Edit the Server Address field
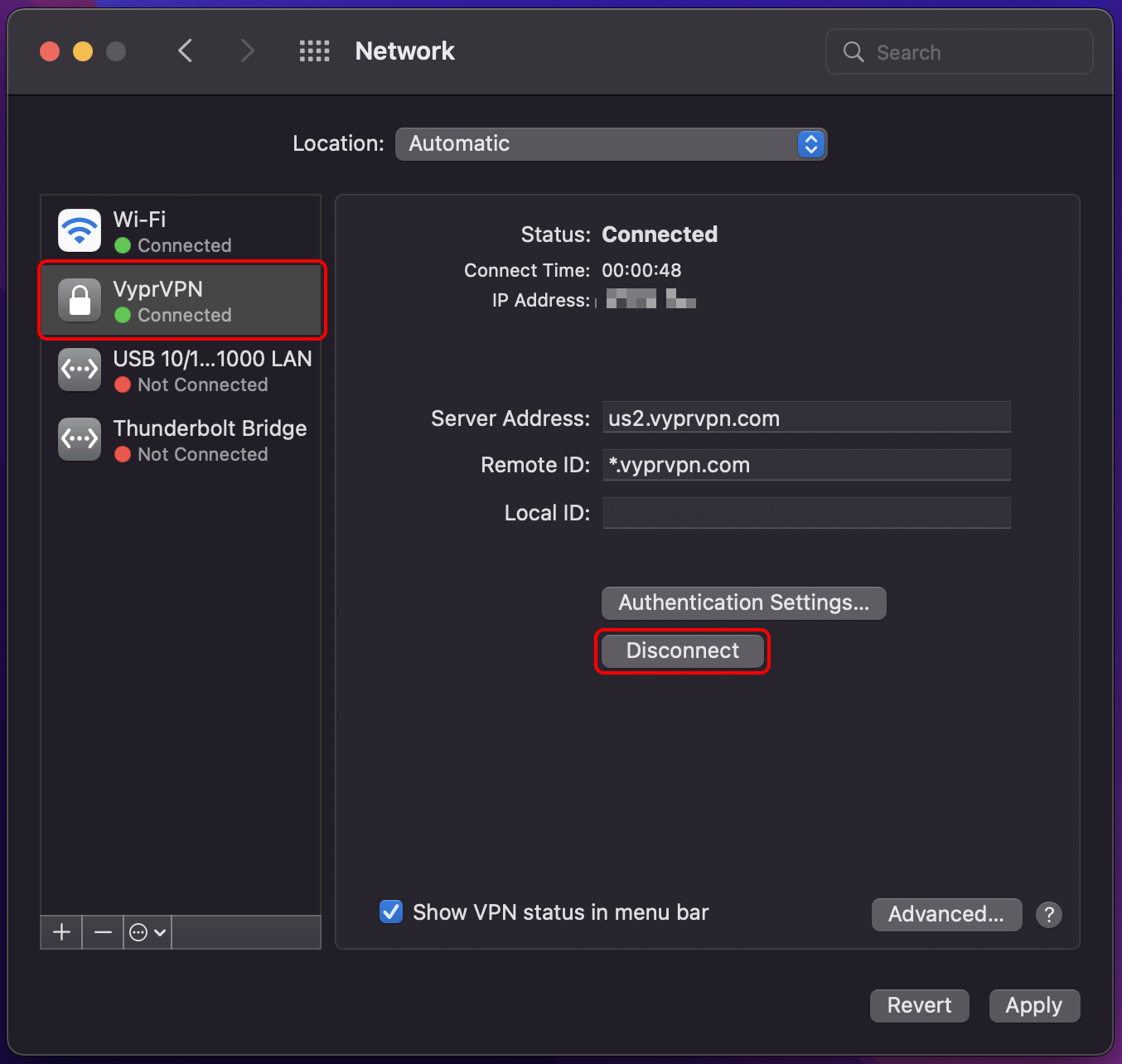1122x1064 pixels. point(805,418)
